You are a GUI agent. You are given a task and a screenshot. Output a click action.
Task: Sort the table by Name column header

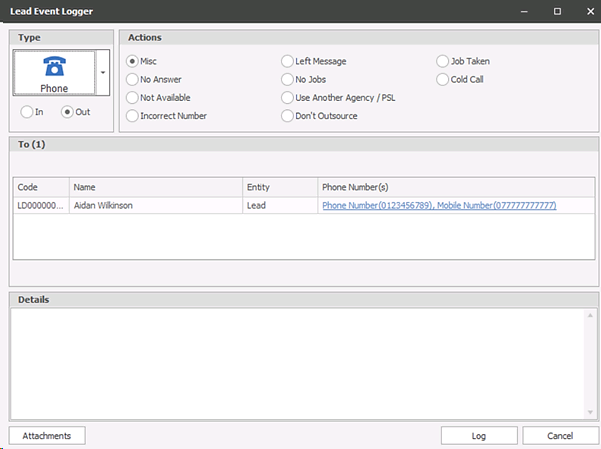tap(155, 187)
